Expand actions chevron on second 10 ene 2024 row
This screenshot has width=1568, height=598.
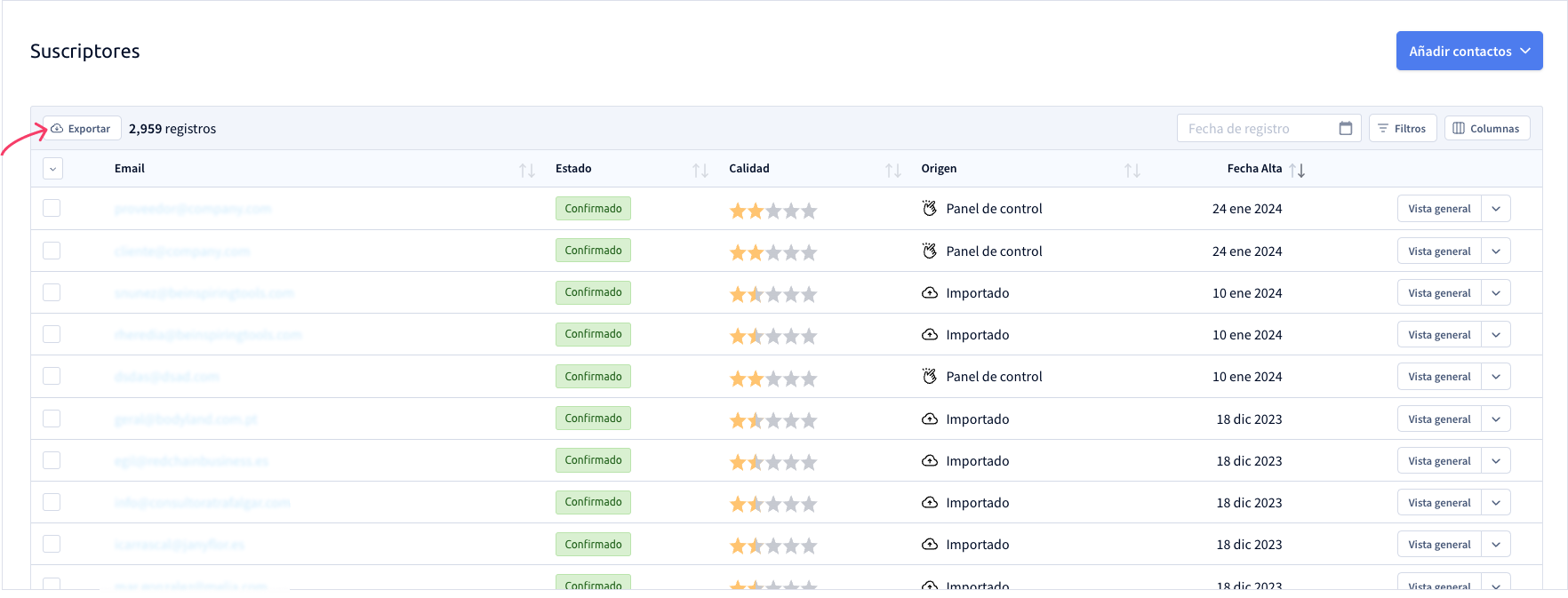point(1496,335)
